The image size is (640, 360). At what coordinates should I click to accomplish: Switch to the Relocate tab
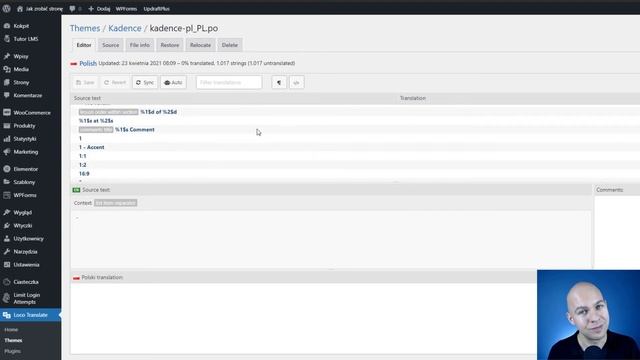click(x=200, y=45)
